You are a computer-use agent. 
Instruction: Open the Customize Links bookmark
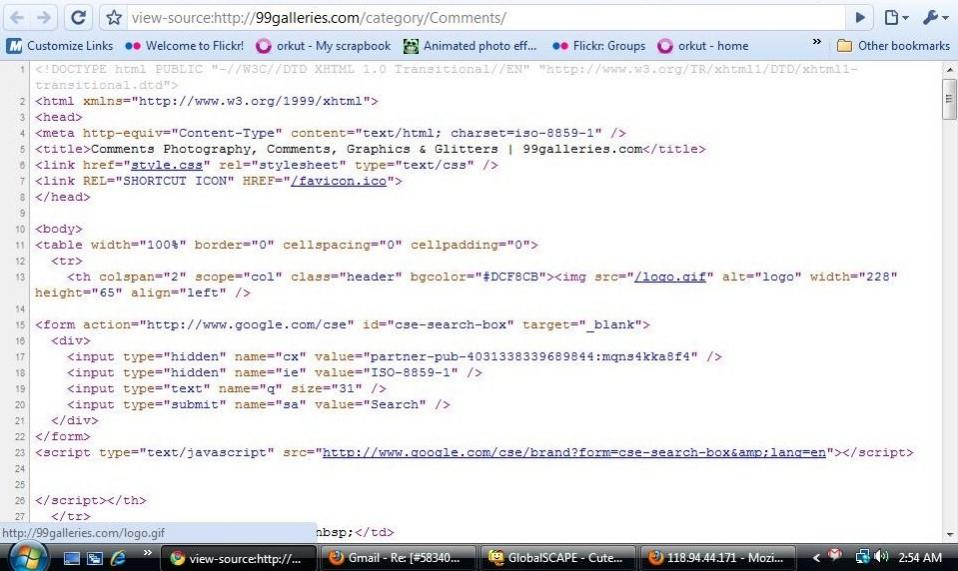60,46
